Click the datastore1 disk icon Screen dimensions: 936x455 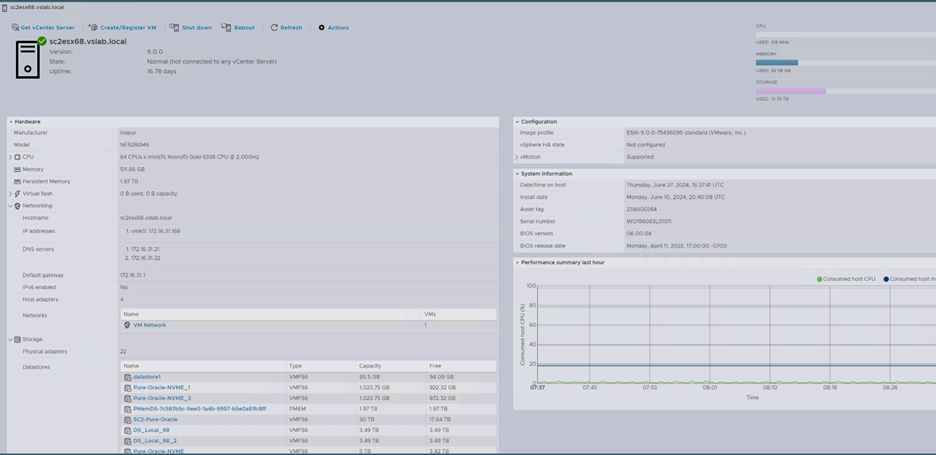tap(127, 377)
